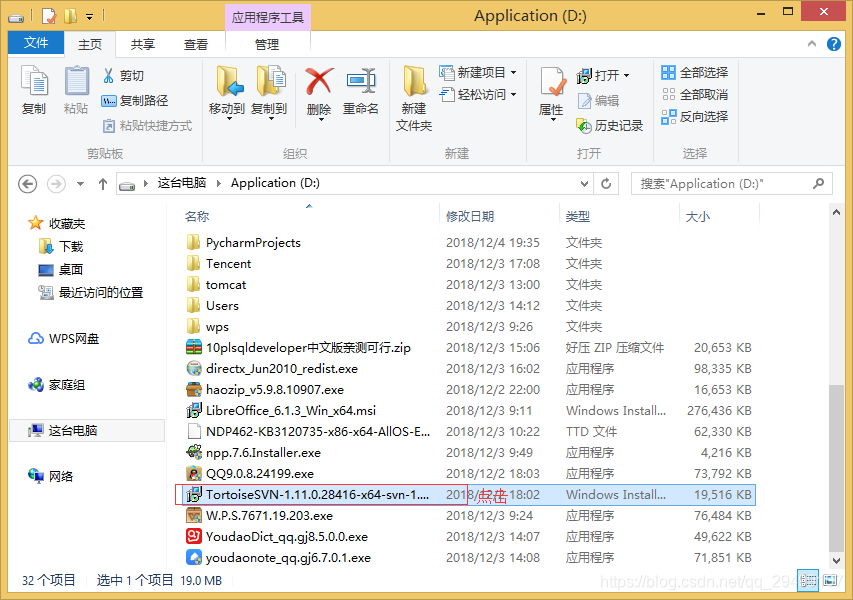This screenshot has width=853, height=600.
Task: Click the Application Tools (应用程序工具) tab header
Action: click(x=268, y=17)
